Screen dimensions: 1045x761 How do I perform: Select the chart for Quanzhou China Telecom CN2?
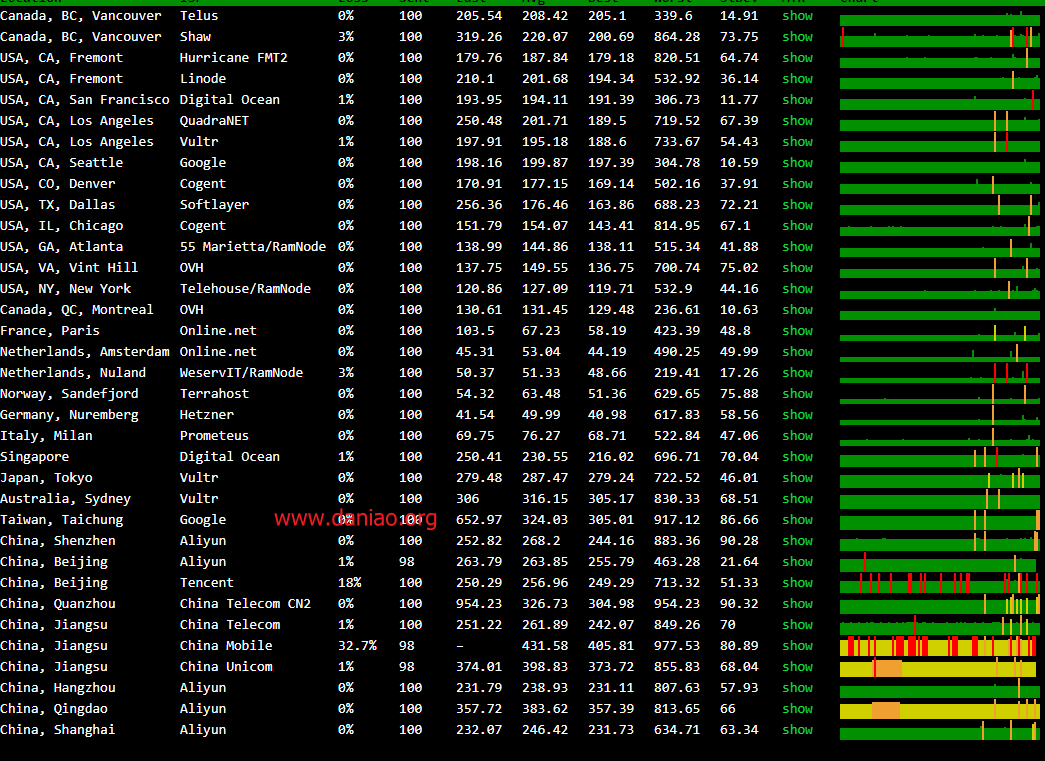pos(939,604)
